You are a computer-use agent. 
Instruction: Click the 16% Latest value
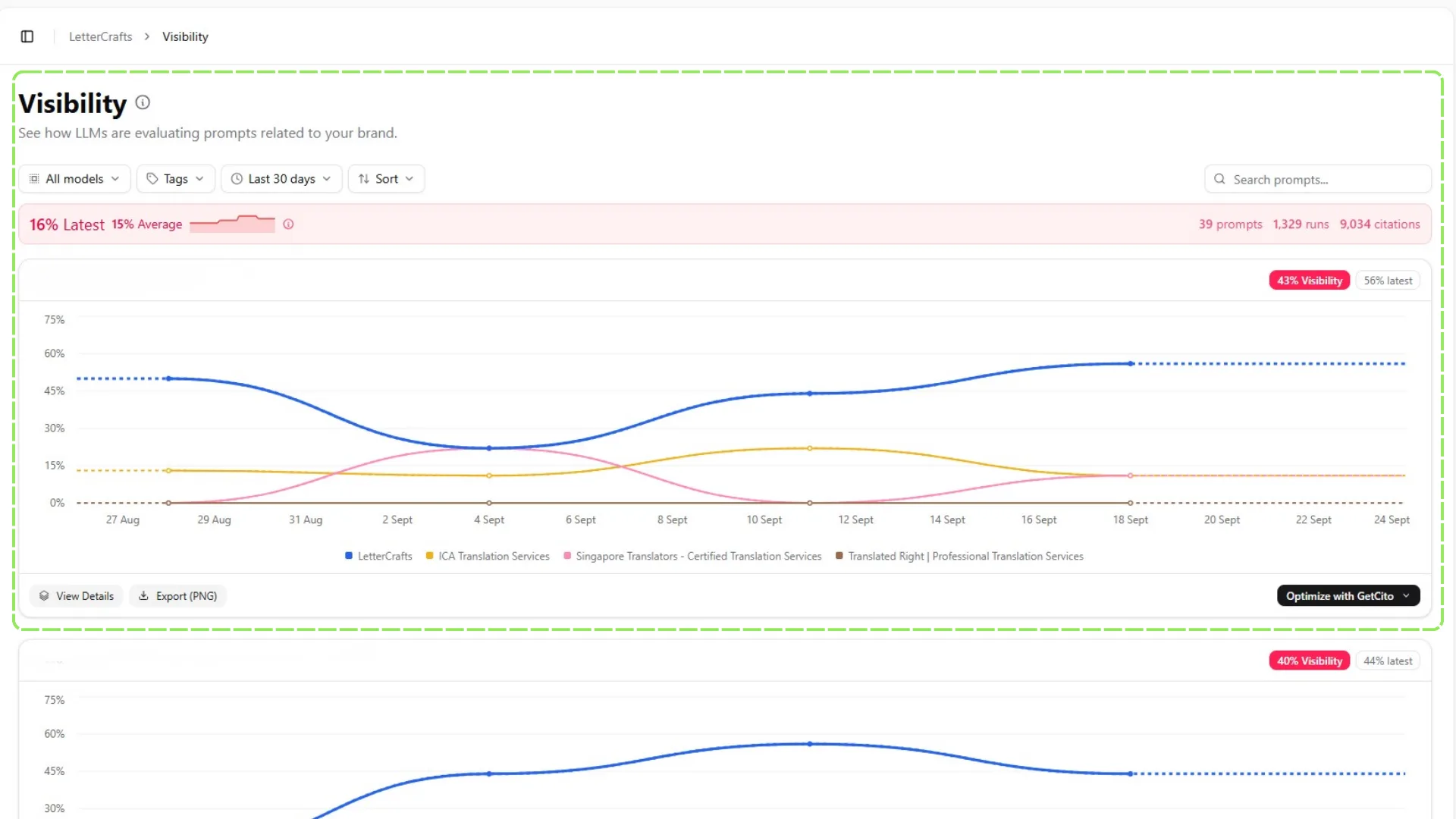(67, 224)
